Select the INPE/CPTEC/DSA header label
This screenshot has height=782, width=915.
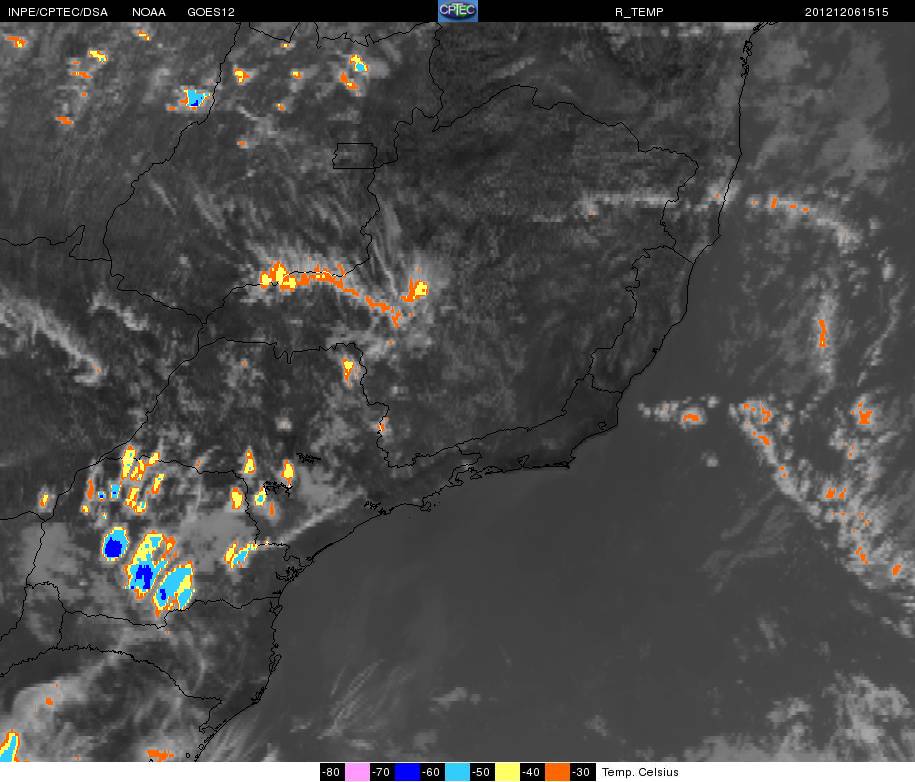coord(58,12)
